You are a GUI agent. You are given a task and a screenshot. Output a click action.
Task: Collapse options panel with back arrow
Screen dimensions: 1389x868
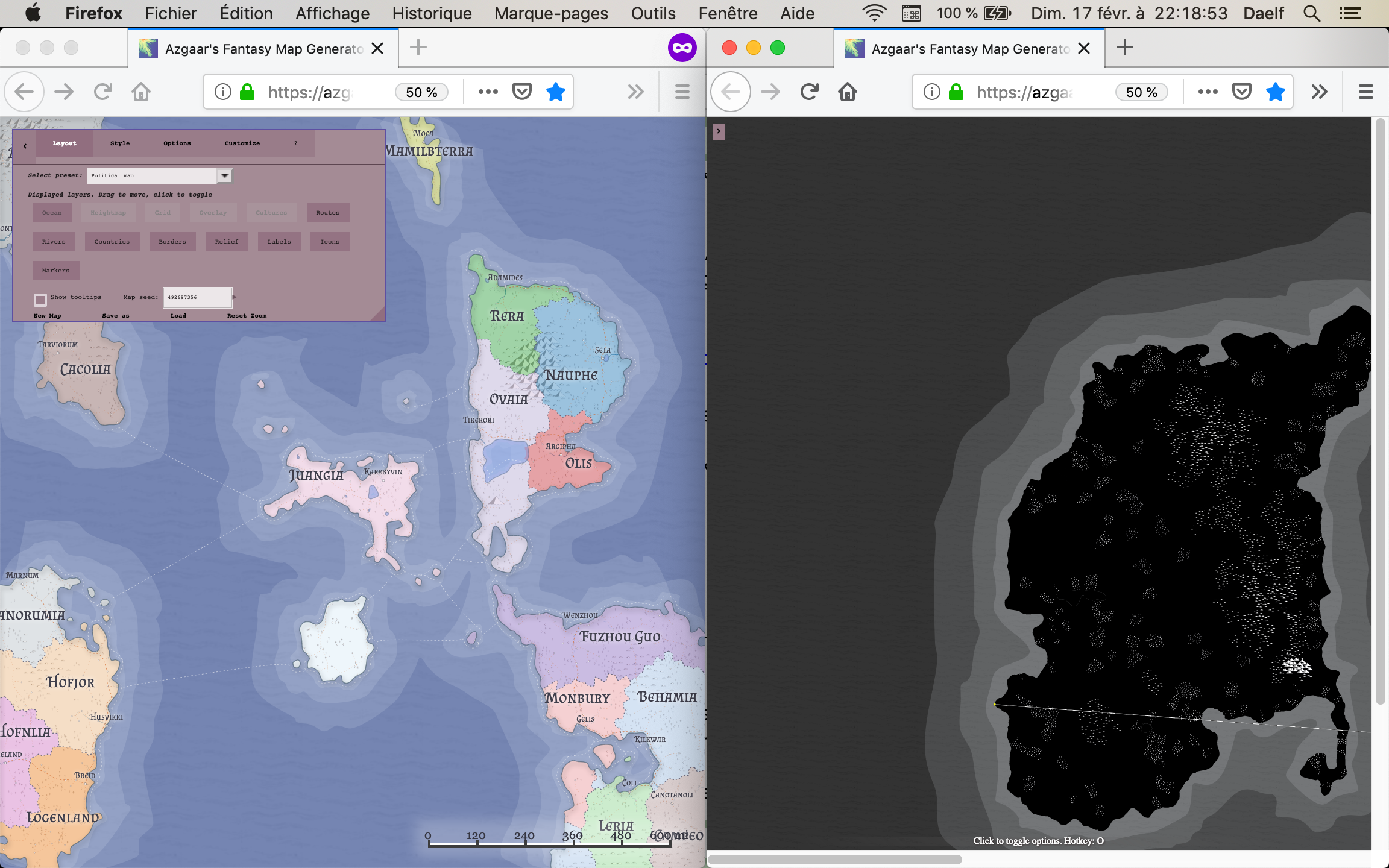click(x=25, y=145)
